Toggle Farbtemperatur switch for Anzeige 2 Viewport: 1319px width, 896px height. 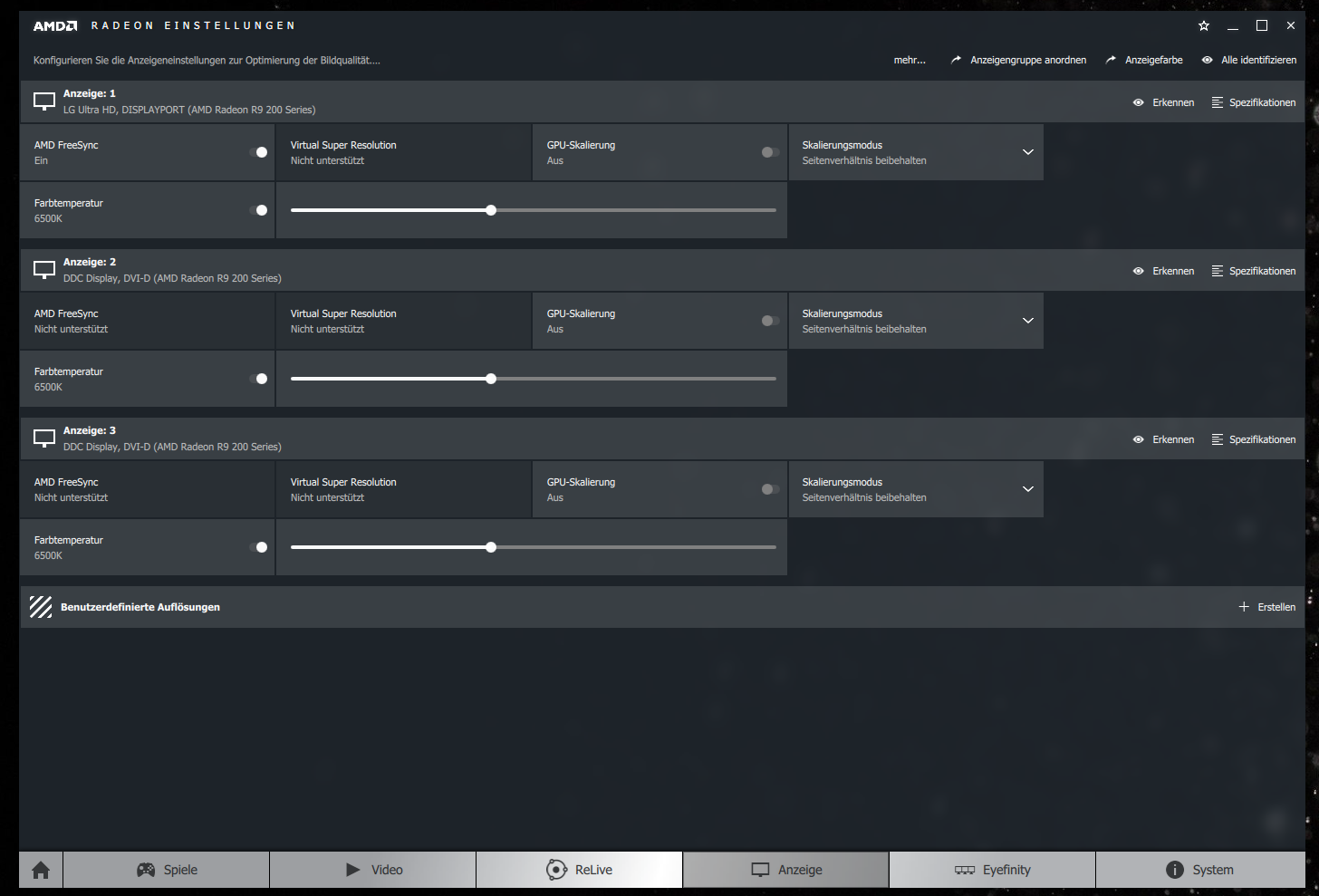point(259,379)
